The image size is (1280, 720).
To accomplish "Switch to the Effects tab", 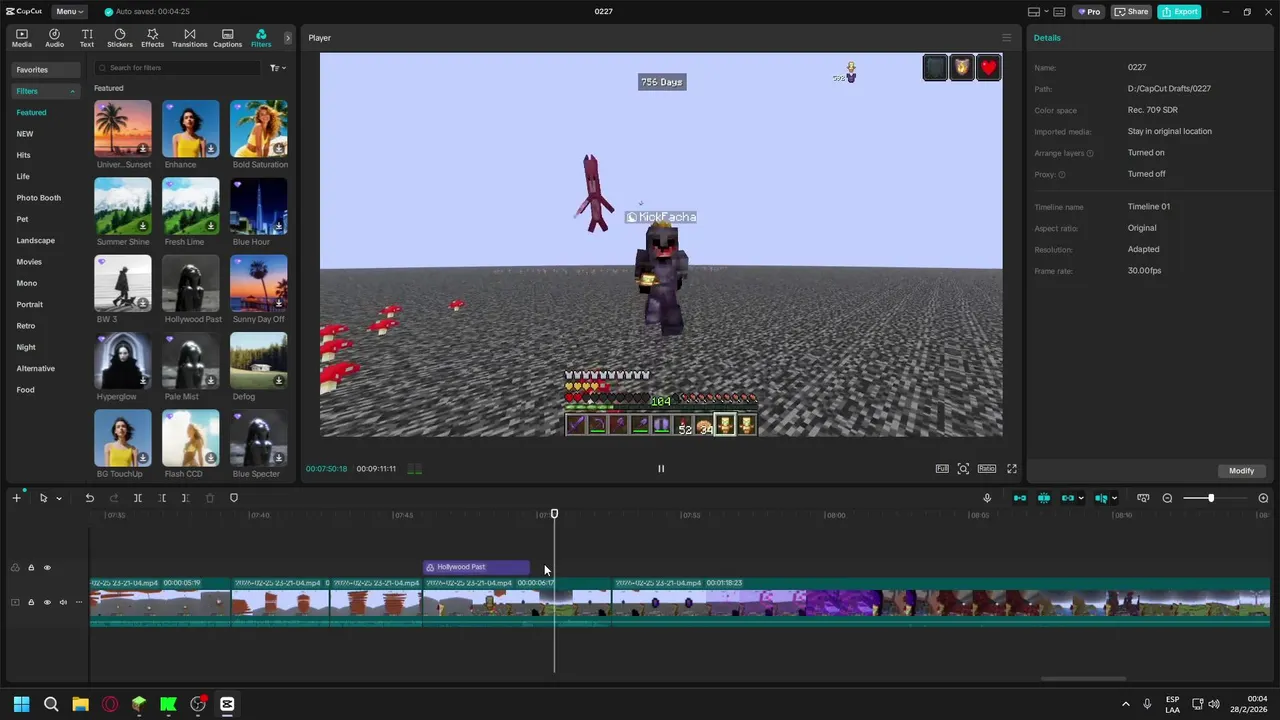I will (x=152, y=38).
